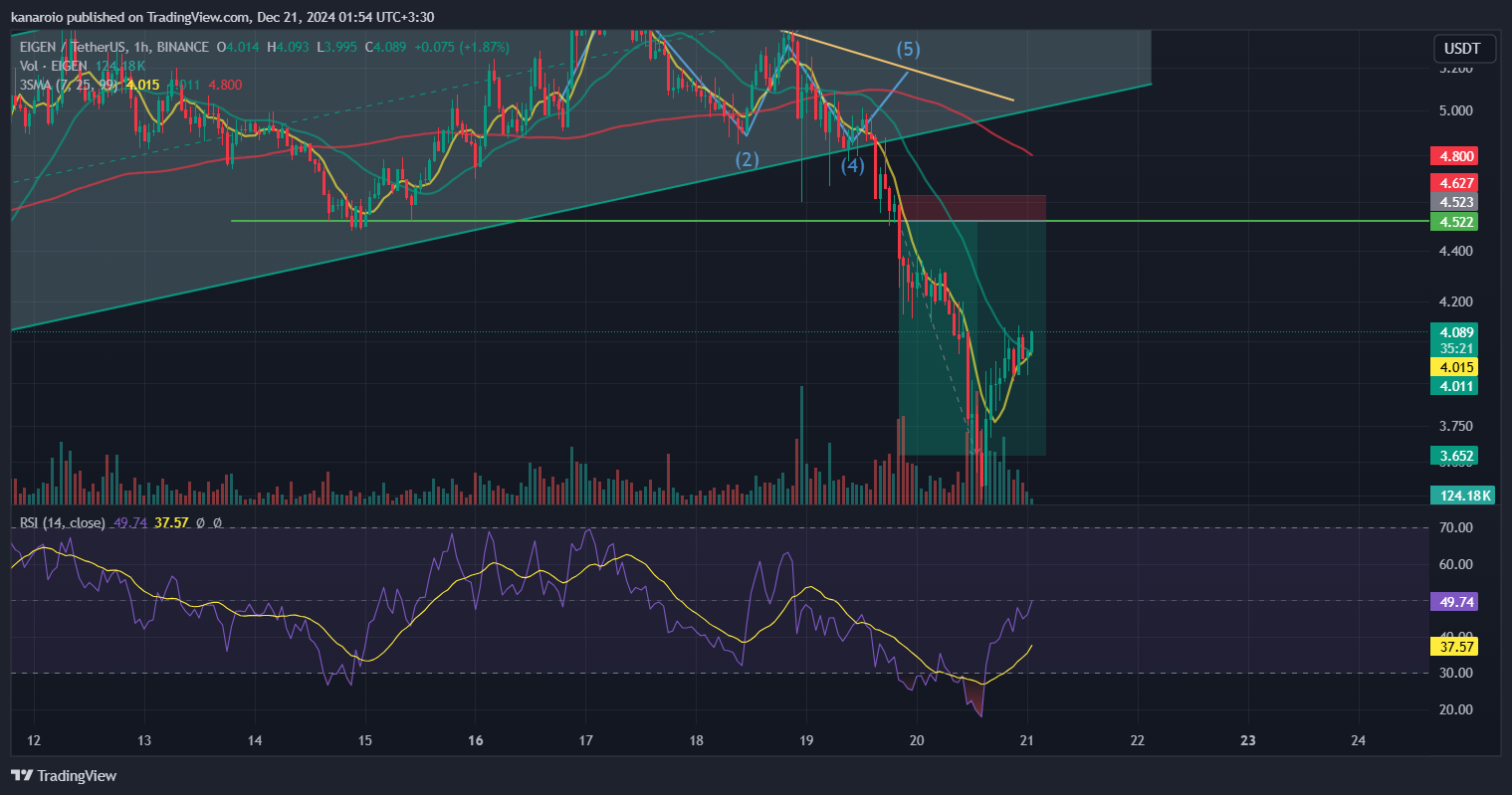This screenshot has height=795, width=1512.
Task: Click the green 4.011 SMA price tag
Action: coord(1453,386)
